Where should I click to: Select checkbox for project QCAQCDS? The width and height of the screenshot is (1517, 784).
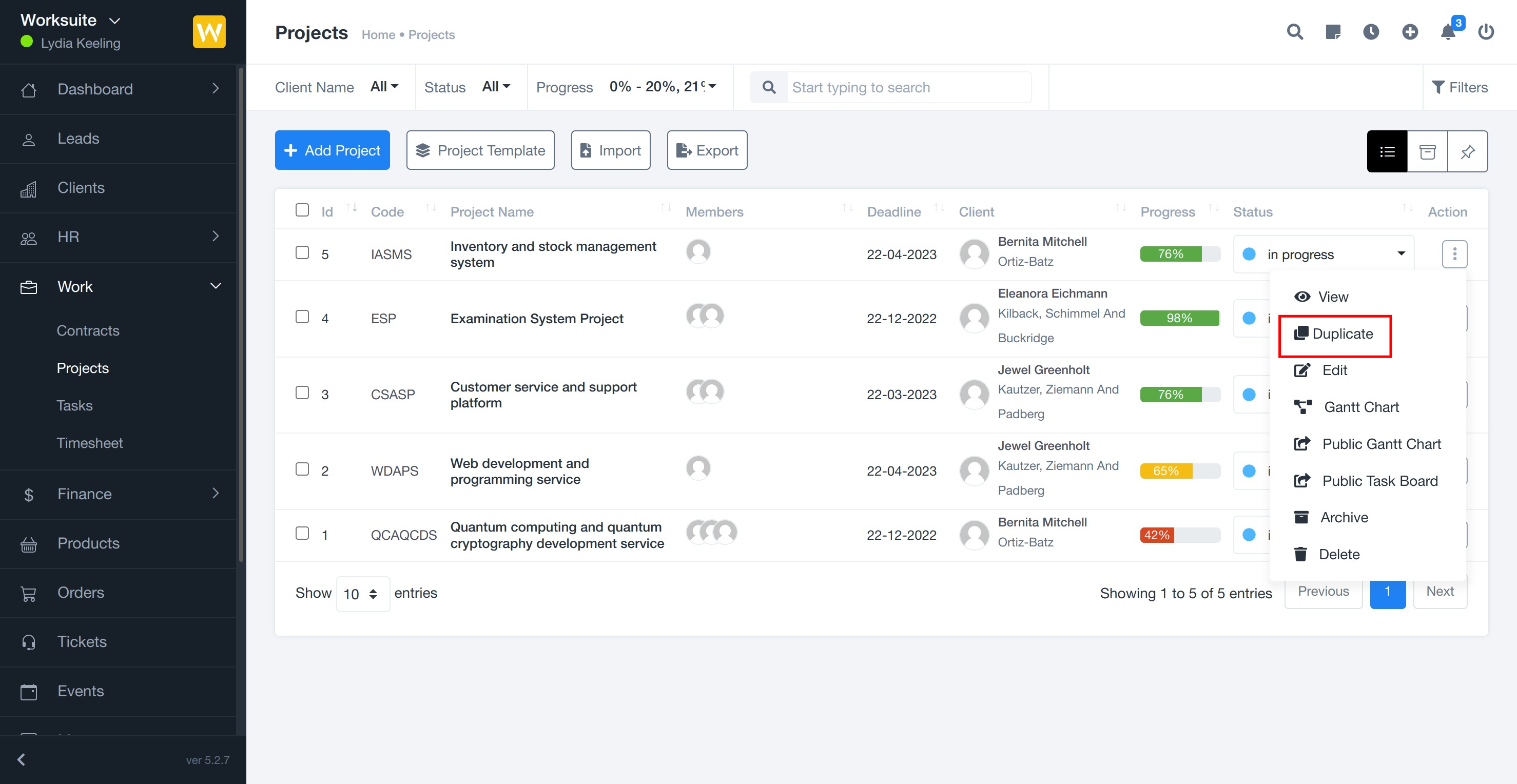click(x=302, y=533)
